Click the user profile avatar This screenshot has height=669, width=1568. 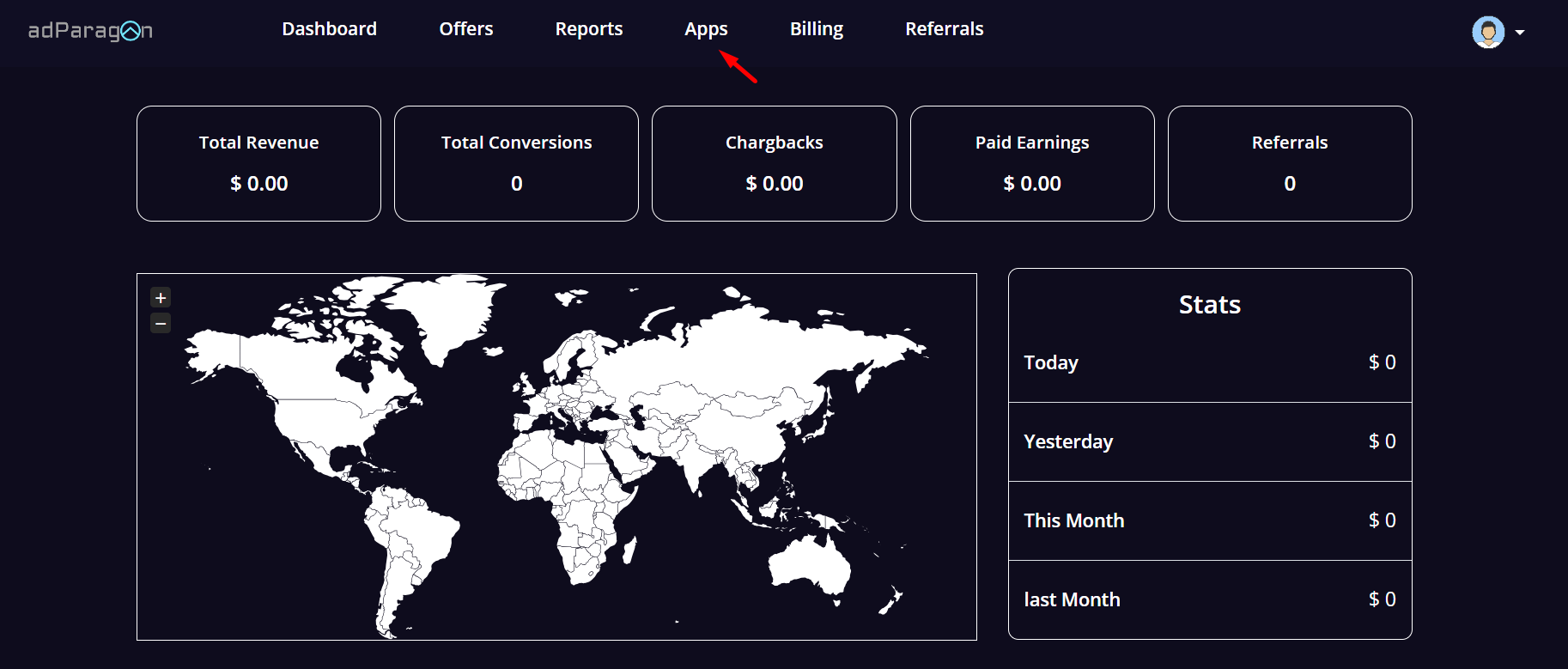(1487, 32)
